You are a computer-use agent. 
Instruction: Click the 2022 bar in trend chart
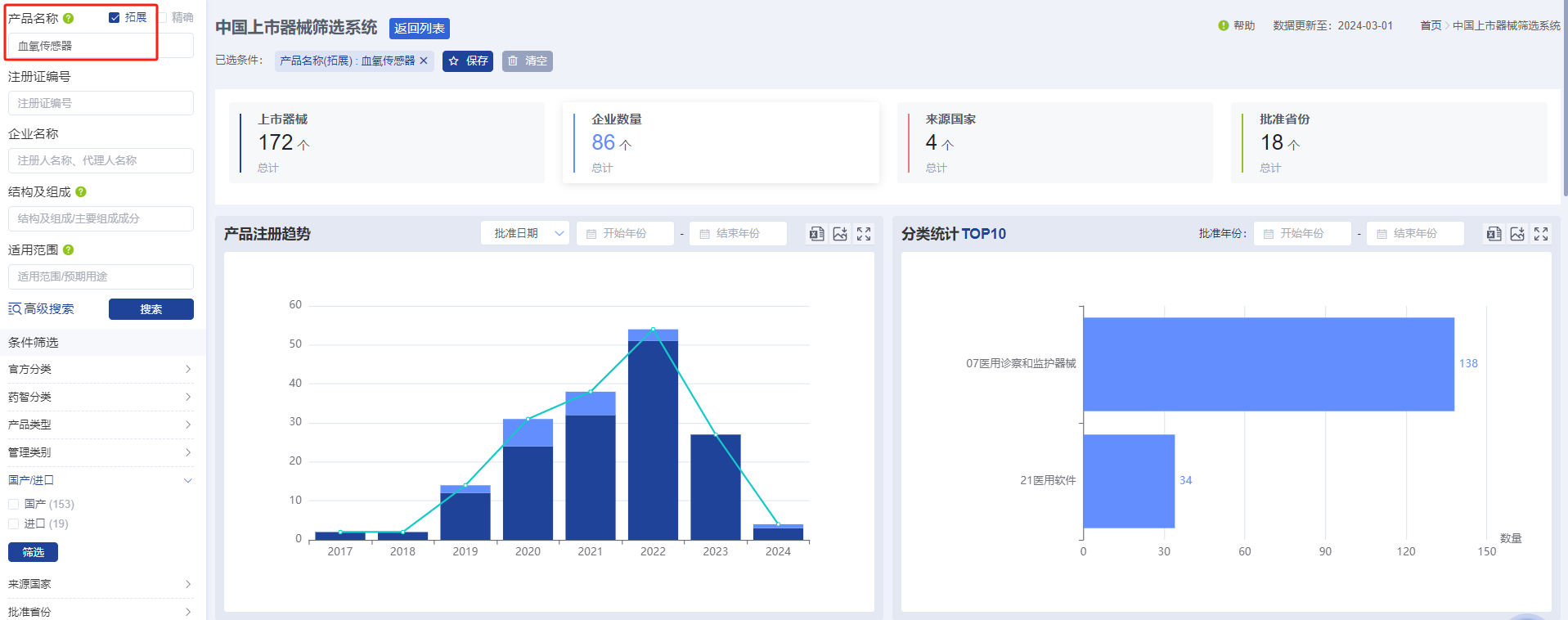653,434
